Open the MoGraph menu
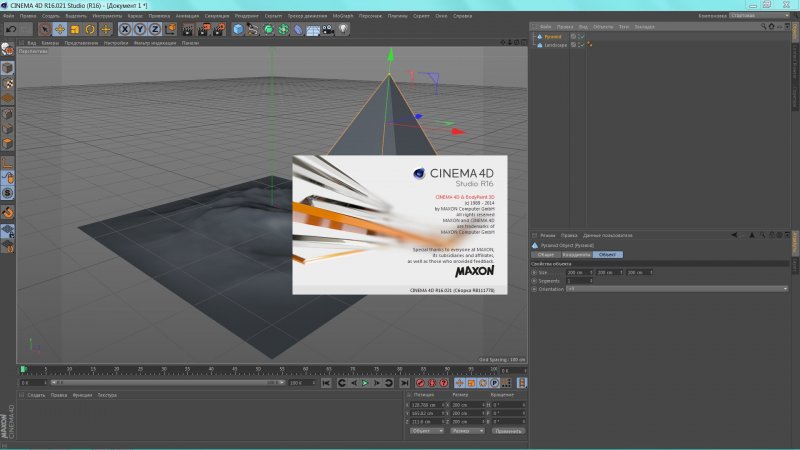This screenshot has width=800, height=450. pyautogui.click(x=343, y=16)
